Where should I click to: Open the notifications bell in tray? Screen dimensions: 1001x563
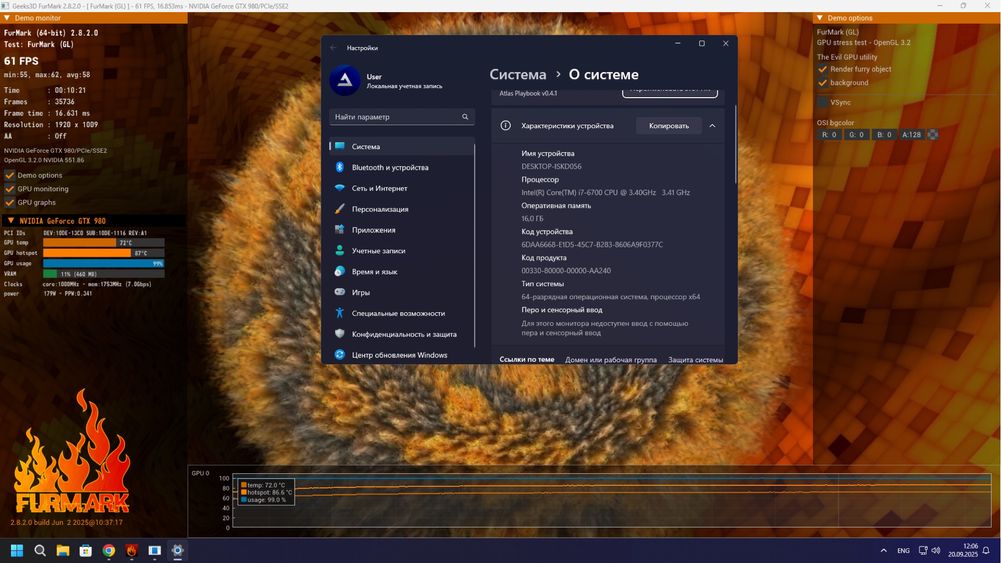click(986, 550)
